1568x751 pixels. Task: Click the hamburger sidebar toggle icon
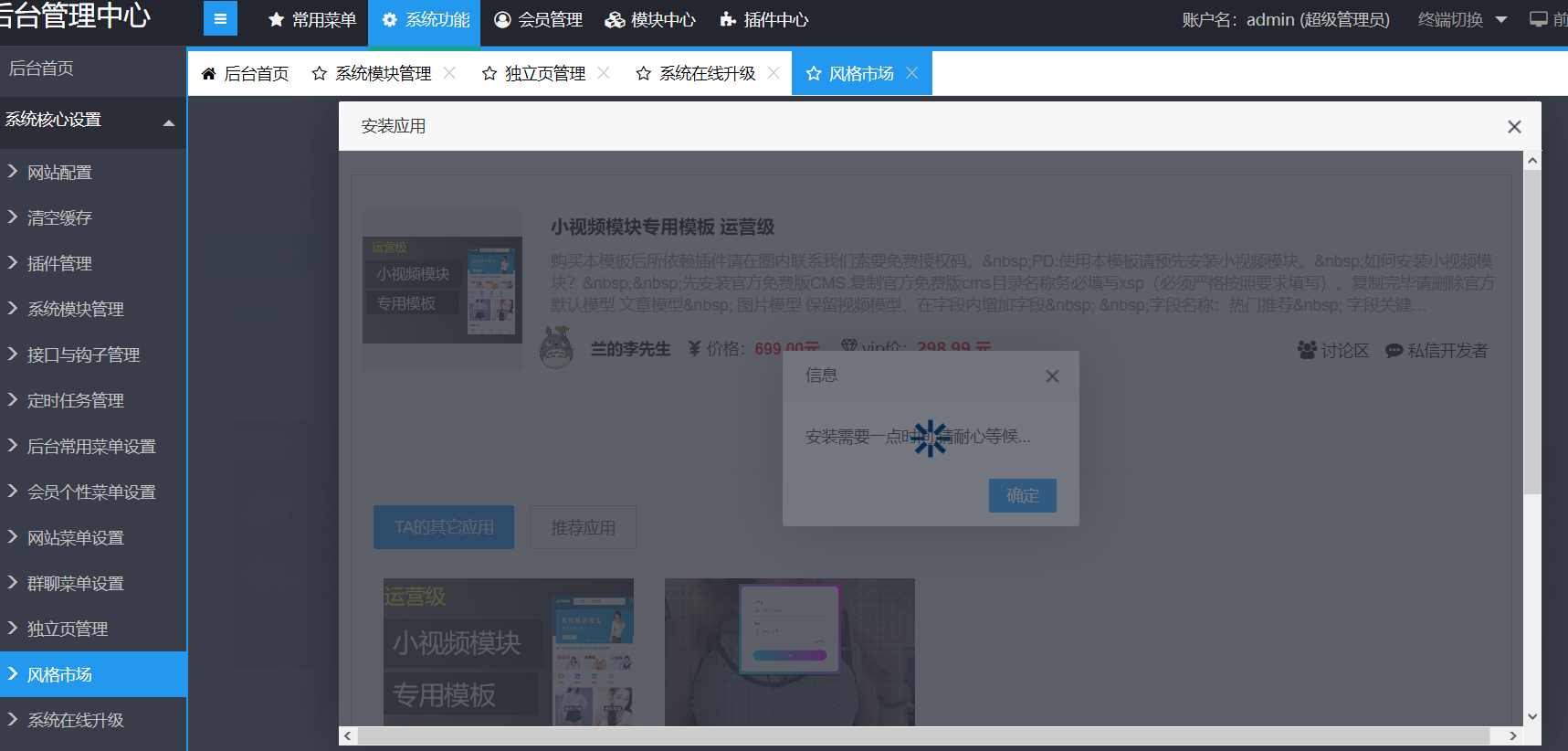pyautogui.click(x=220, y=19)
